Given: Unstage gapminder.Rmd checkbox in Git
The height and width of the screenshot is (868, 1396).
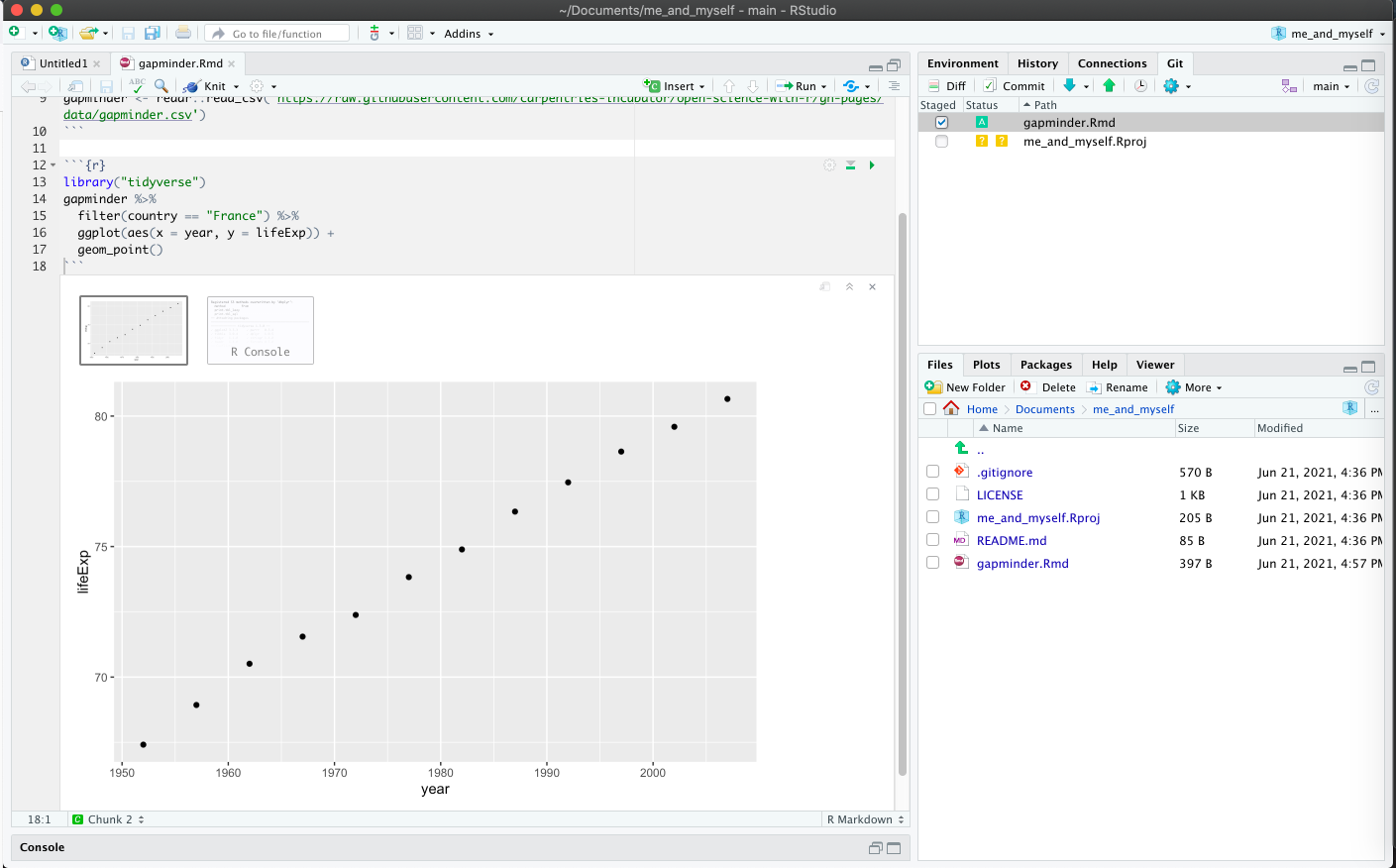Looking at the screenshot, I should (941, 123).
